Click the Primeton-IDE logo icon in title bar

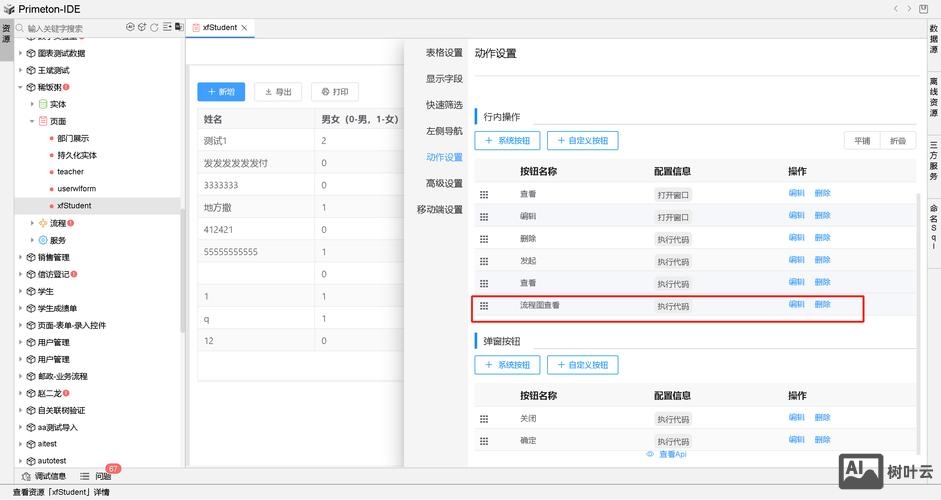pyautogui.click(x=8, y=9)
